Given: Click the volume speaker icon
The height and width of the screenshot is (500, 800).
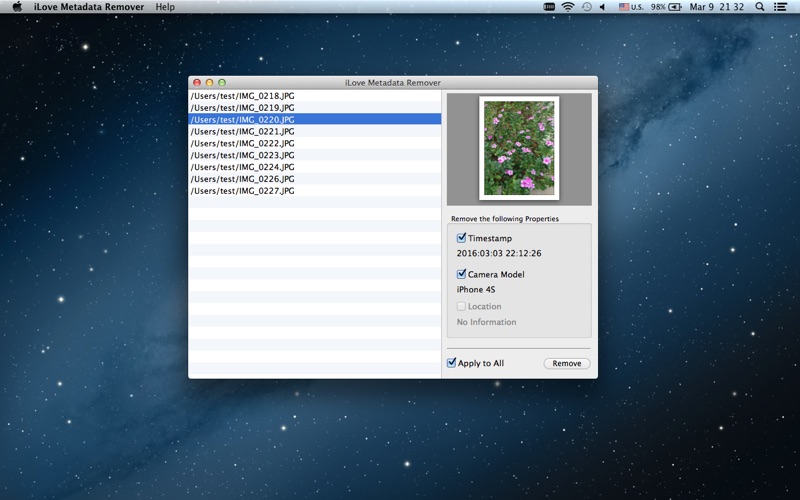Looking at the screenshot, I should (x=603, y=7).
